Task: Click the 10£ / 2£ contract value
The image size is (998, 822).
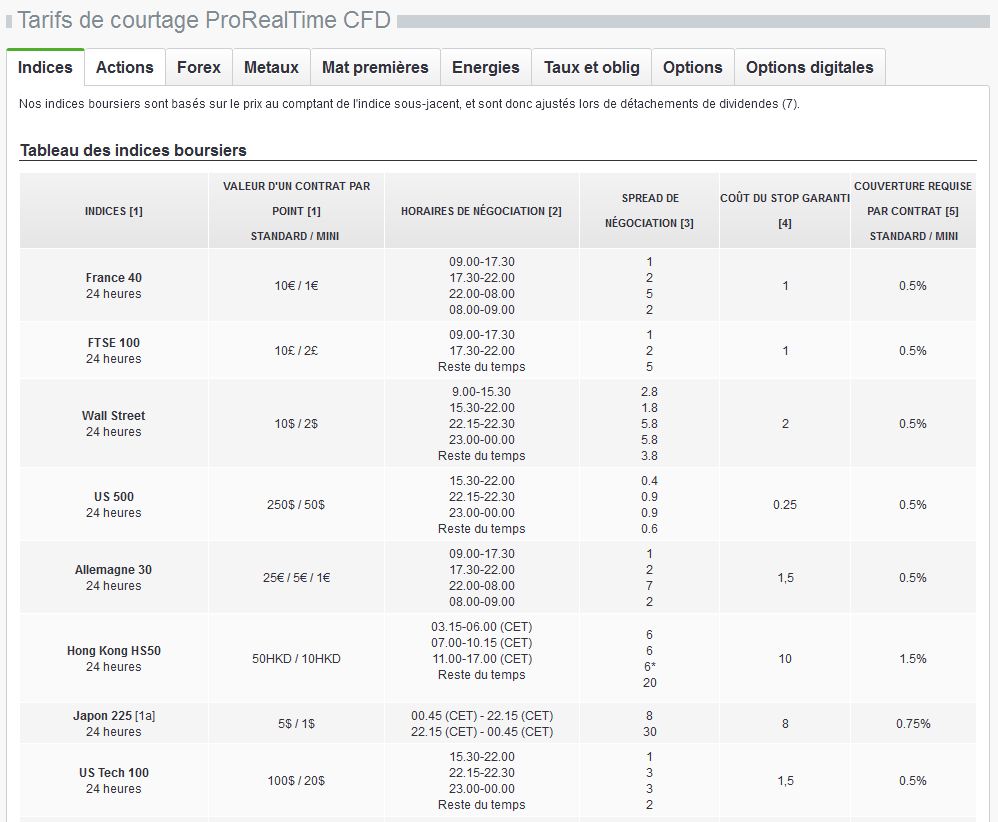Action: (x=296, y=351)
